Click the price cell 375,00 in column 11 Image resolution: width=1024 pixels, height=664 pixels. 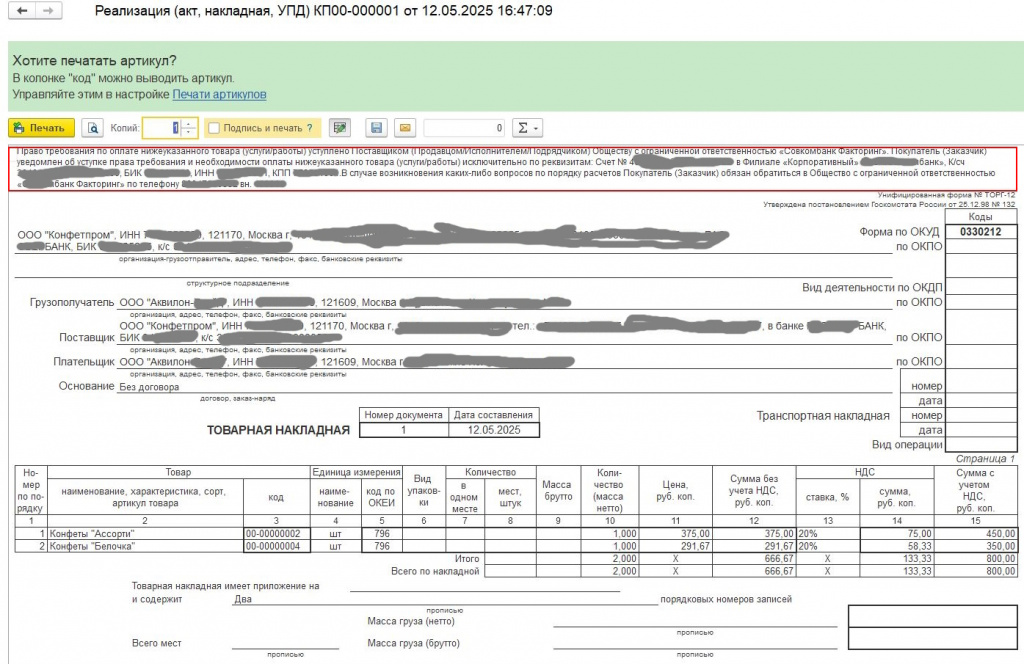click(x=676, y=534)
